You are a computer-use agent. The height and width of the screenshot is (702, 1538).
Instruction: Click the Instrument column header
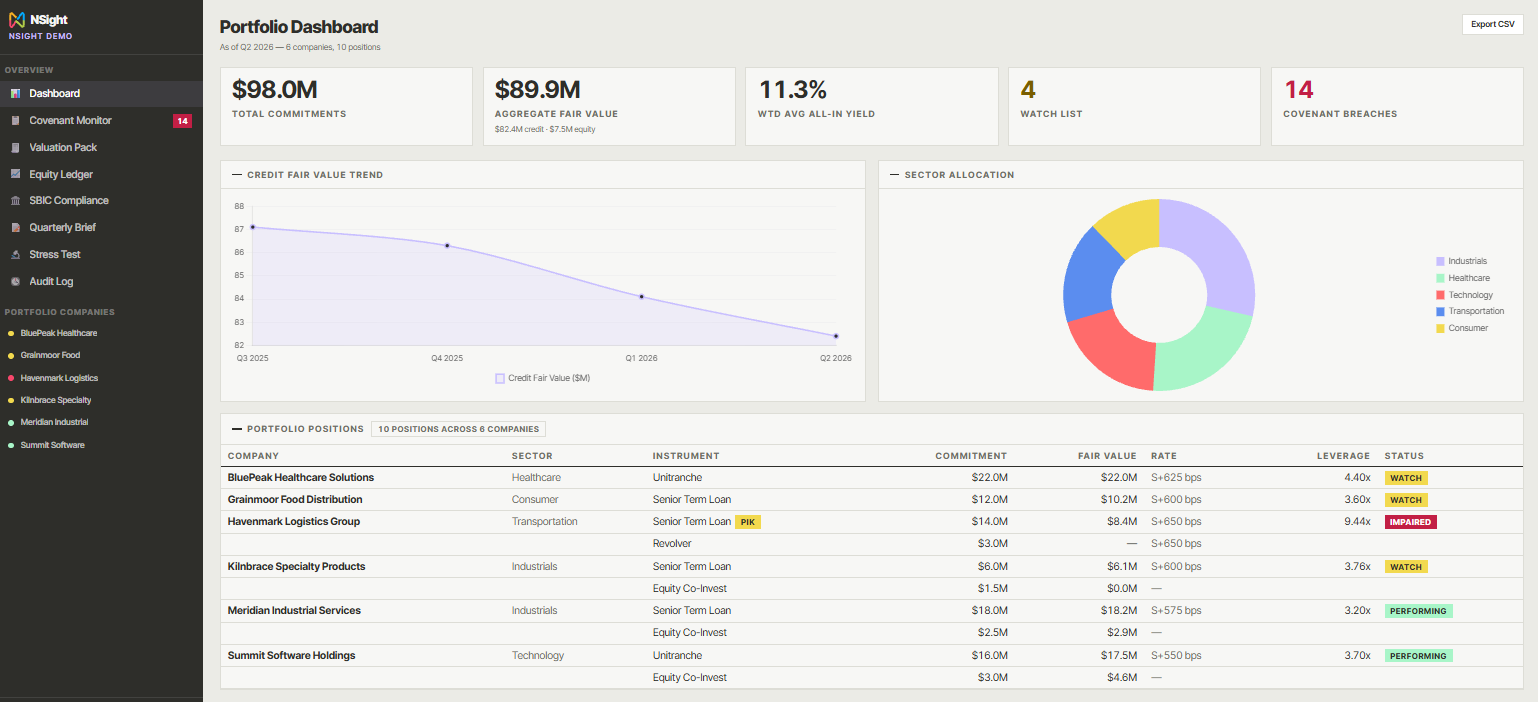686,456
